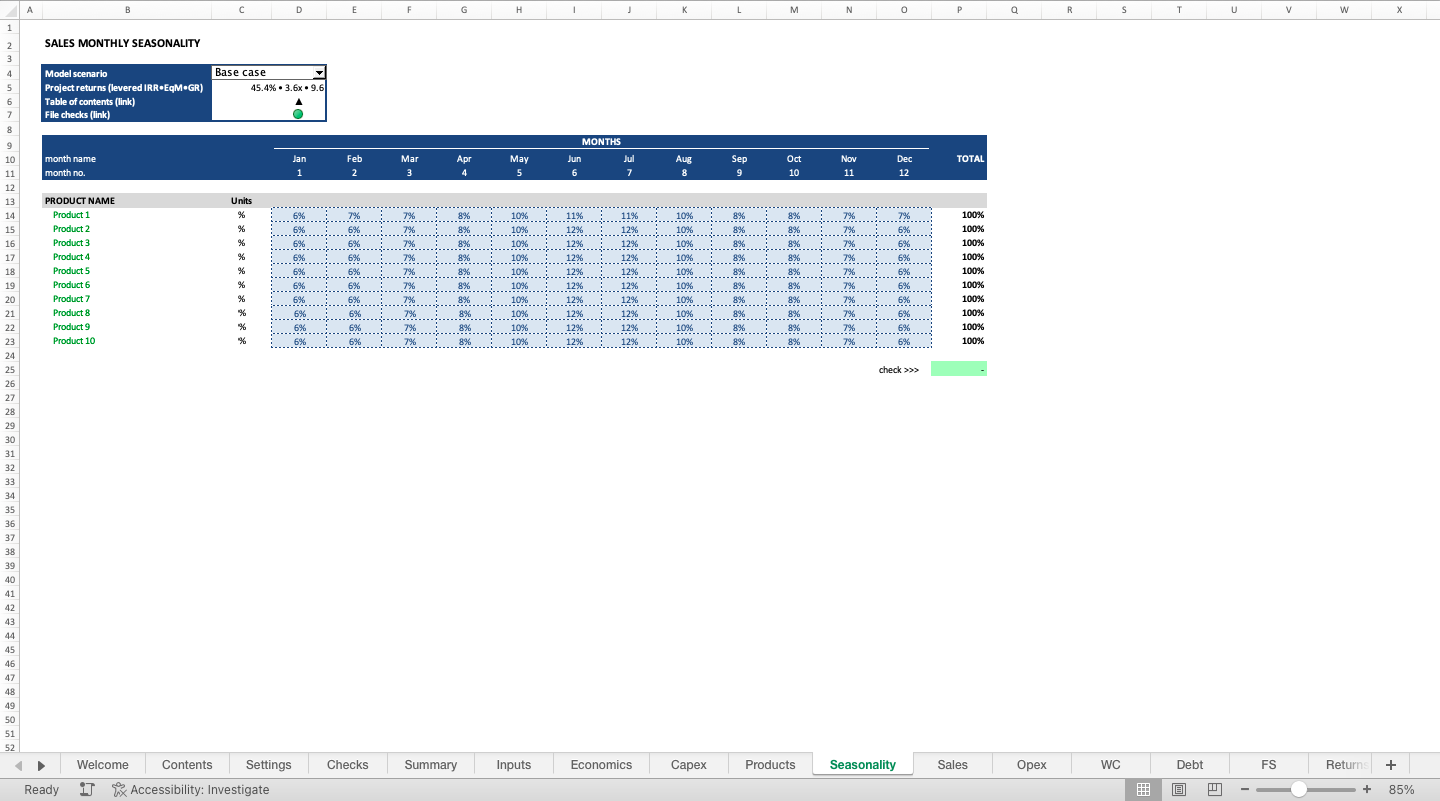This screenshot has width=1440, height=801.
Task: Click the MONTHS header label
Action: (601, 142)
